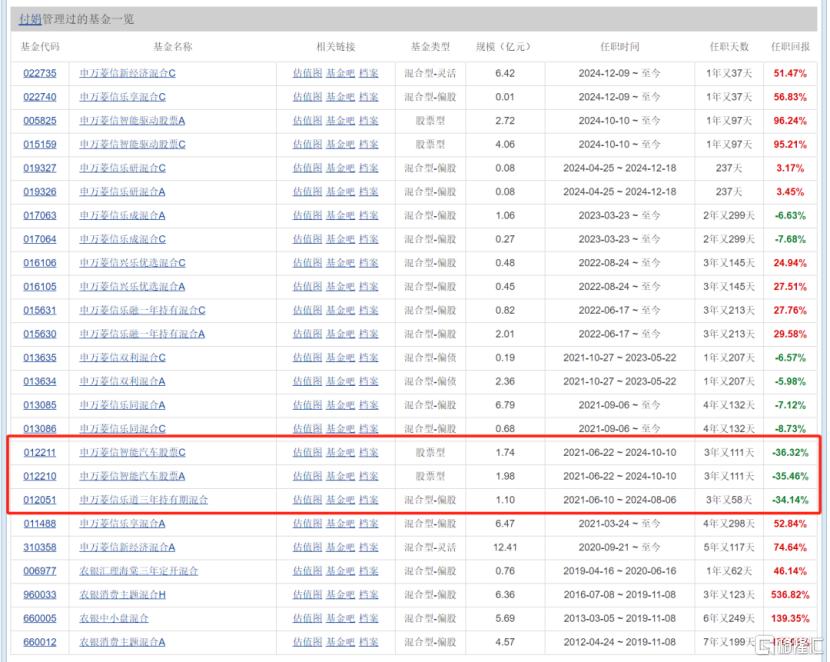Select the 12.41 fund size cell
830x662 pixels.
(x=505, y=547)
